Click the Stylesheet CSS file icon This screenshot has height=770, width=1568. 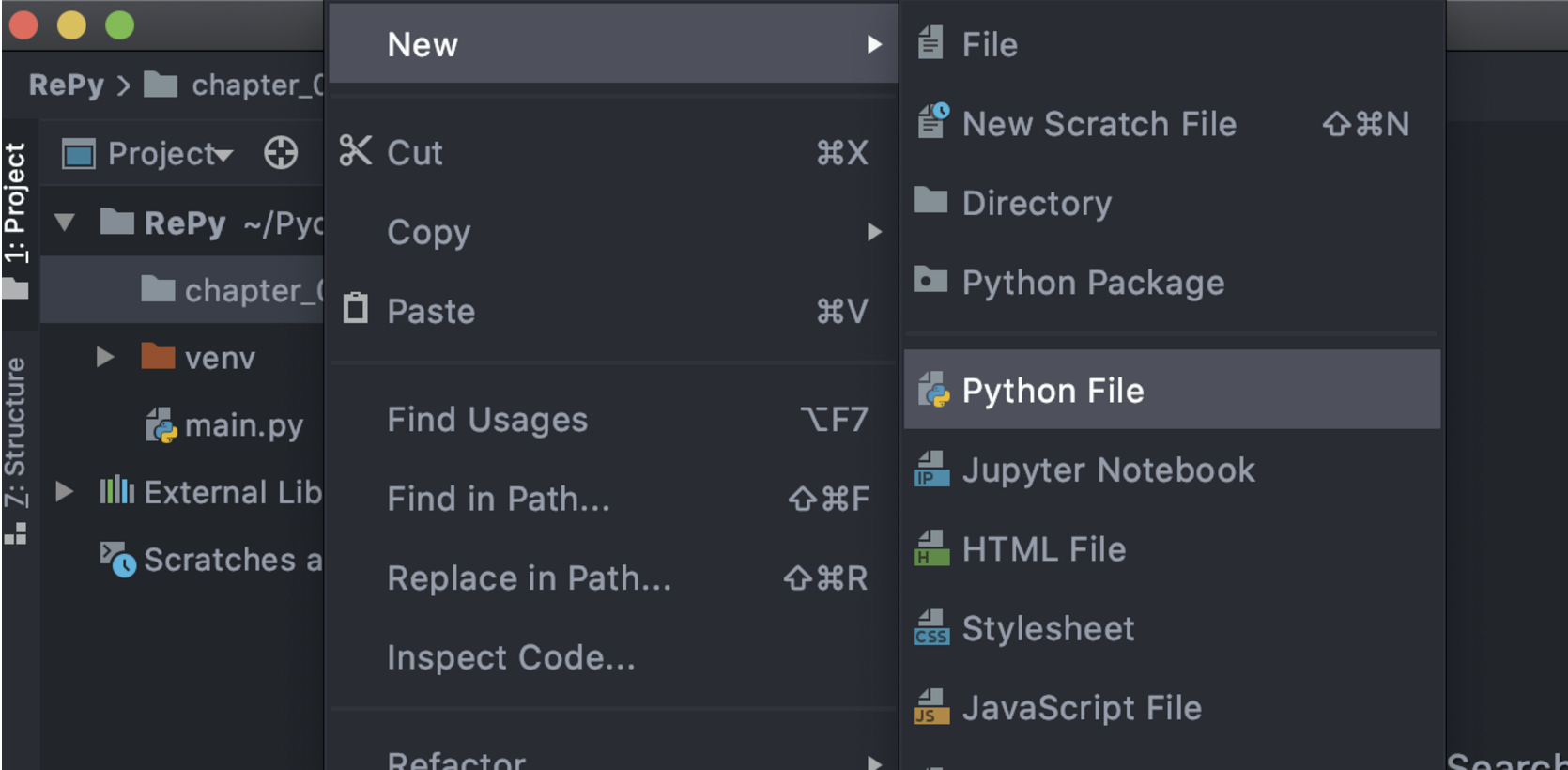(x=930, y=628)
